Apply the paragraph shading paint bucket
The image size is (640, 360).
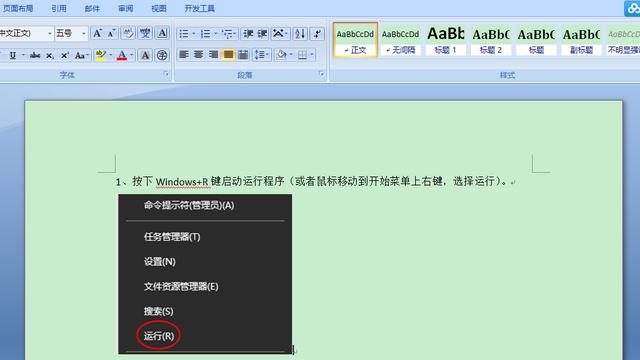click(281, 55)
